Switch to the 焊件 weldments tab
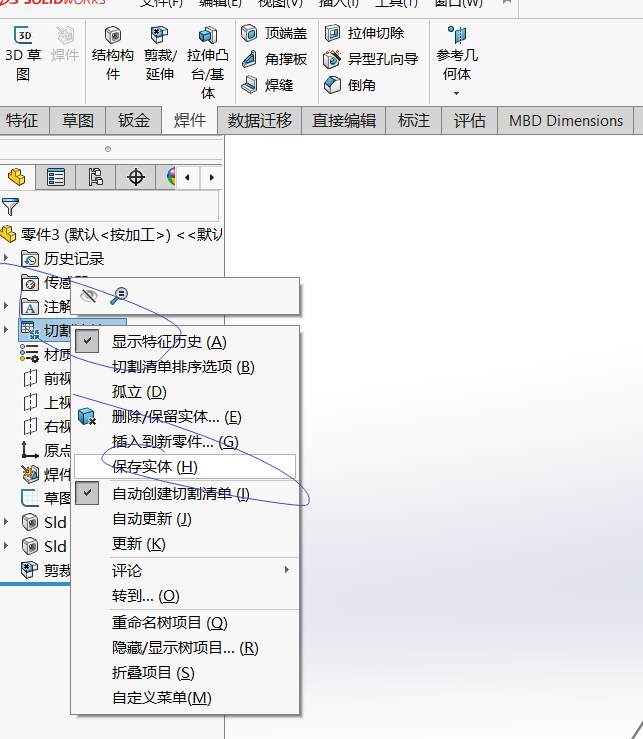Screen dimensions: 643x739 tap(190, 121)
